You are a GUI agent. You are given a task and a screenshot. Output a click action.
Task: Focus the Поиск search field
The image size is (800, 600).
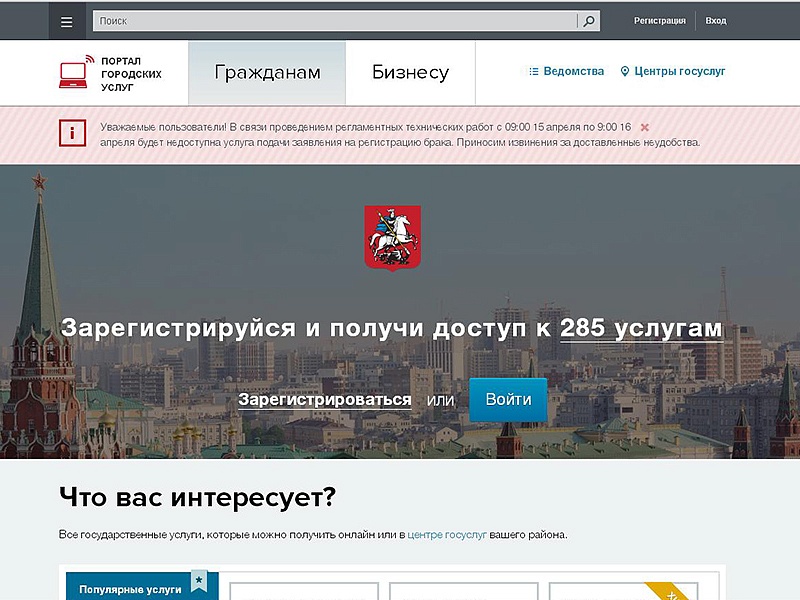335,21
